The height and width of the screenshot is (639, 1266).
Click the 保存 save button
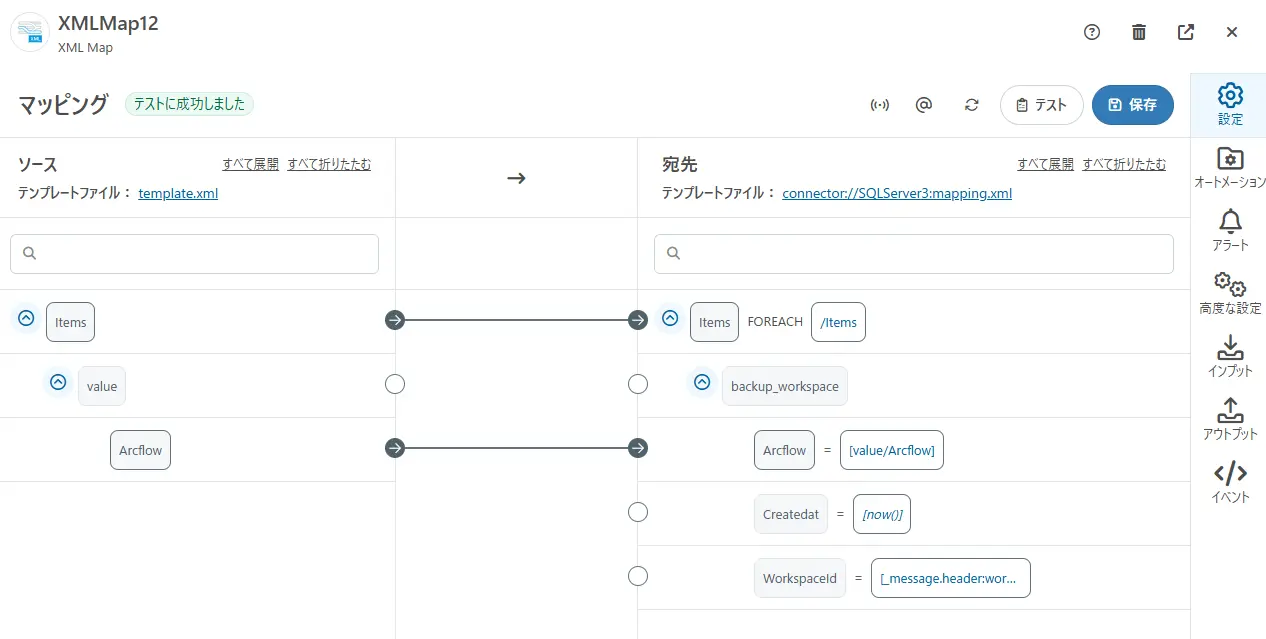[1132, 105]
